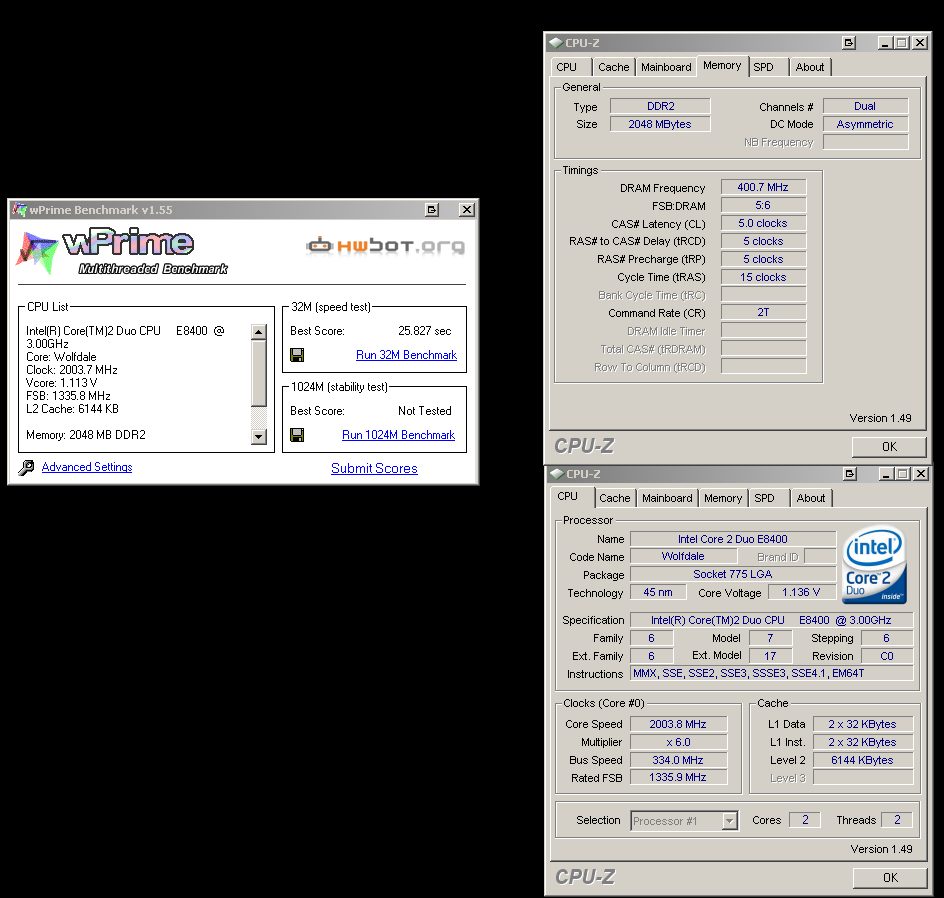Open the Processor #1 selection dropdown

(x=730, y=820)
